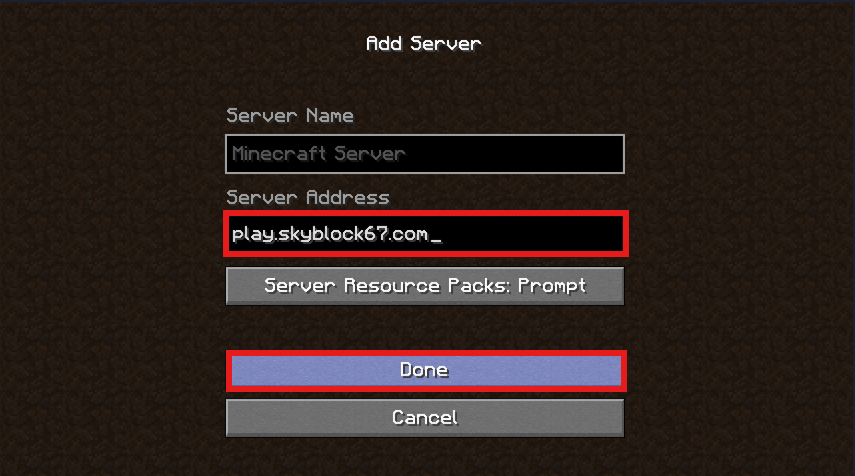Click the Add Server title text

[x=424, y=44]
